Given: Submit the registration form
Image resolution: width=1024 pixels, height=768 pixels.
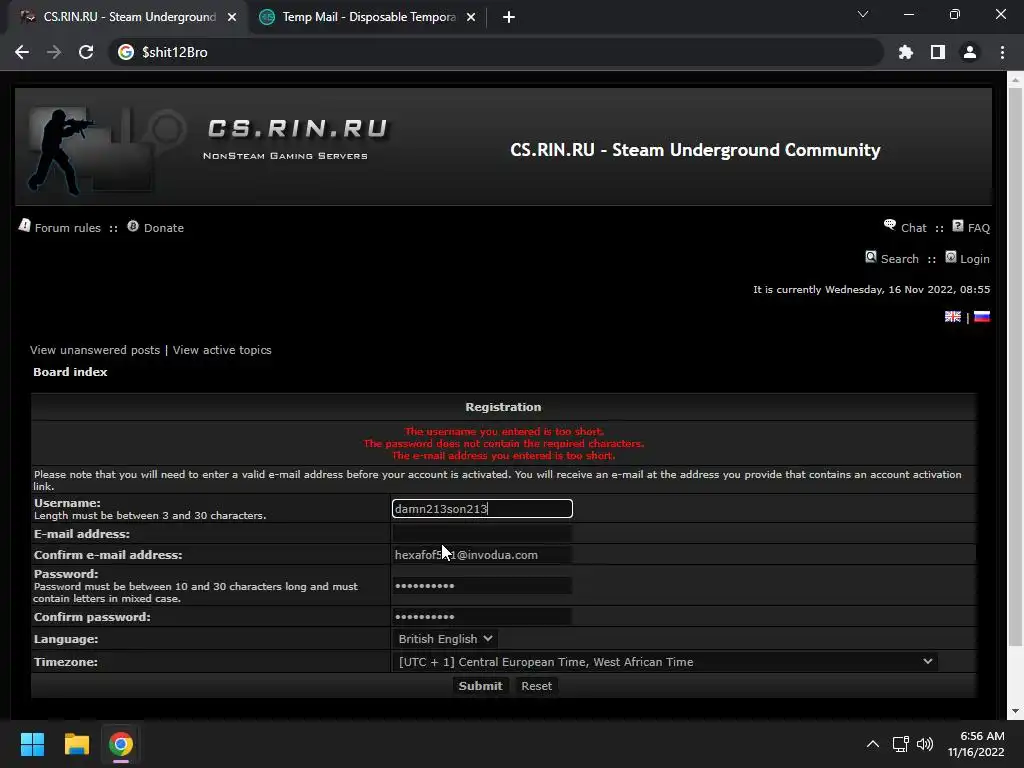Looking at the screenshot, I should coord(480,686).
